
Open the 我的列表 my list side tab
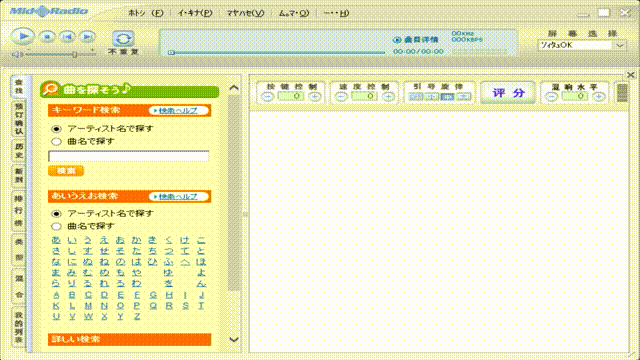pyautogui.click(x=19, y=327)
